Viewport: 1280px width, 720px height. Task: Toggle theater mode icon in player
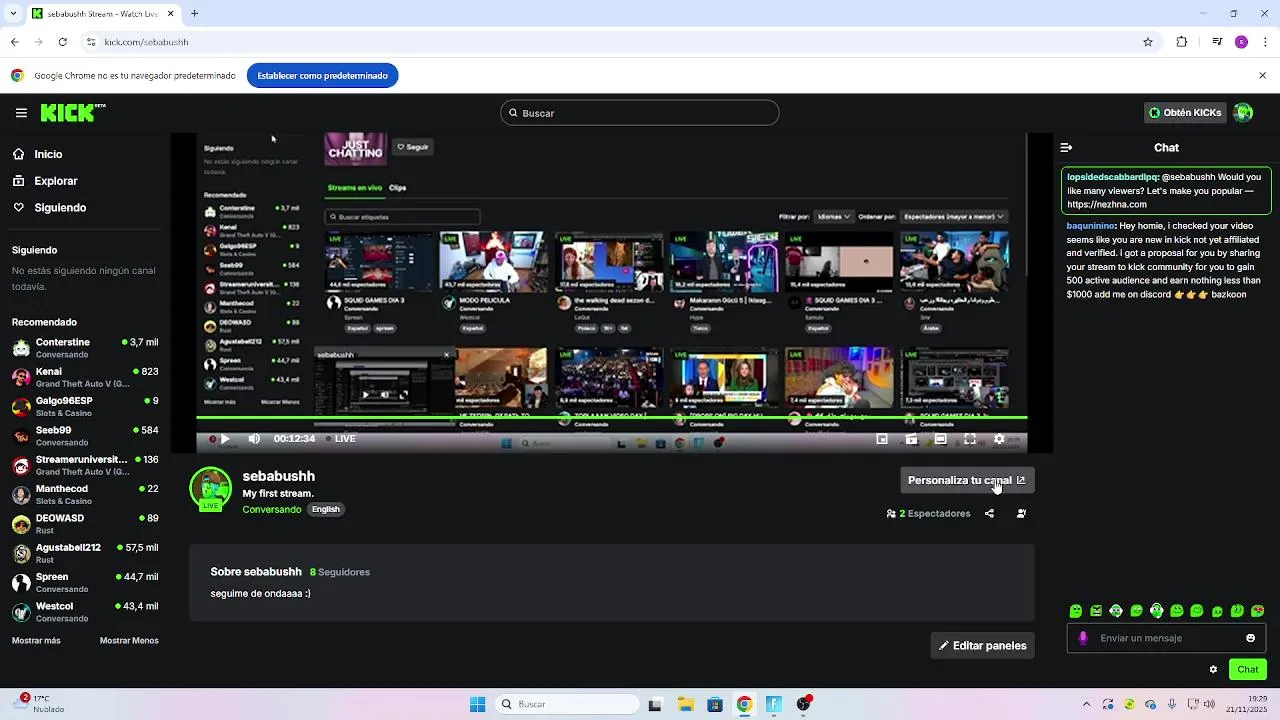940,439
